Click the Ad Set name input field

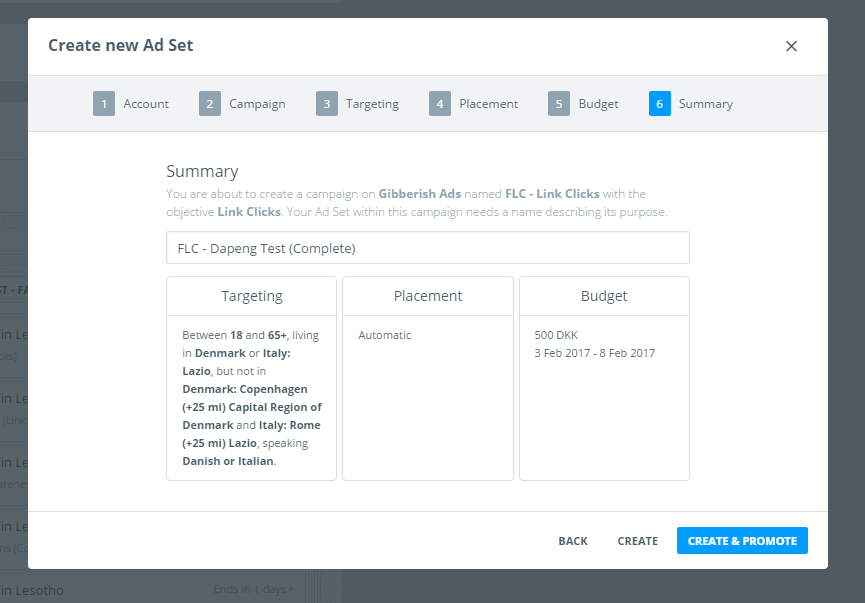428,248
